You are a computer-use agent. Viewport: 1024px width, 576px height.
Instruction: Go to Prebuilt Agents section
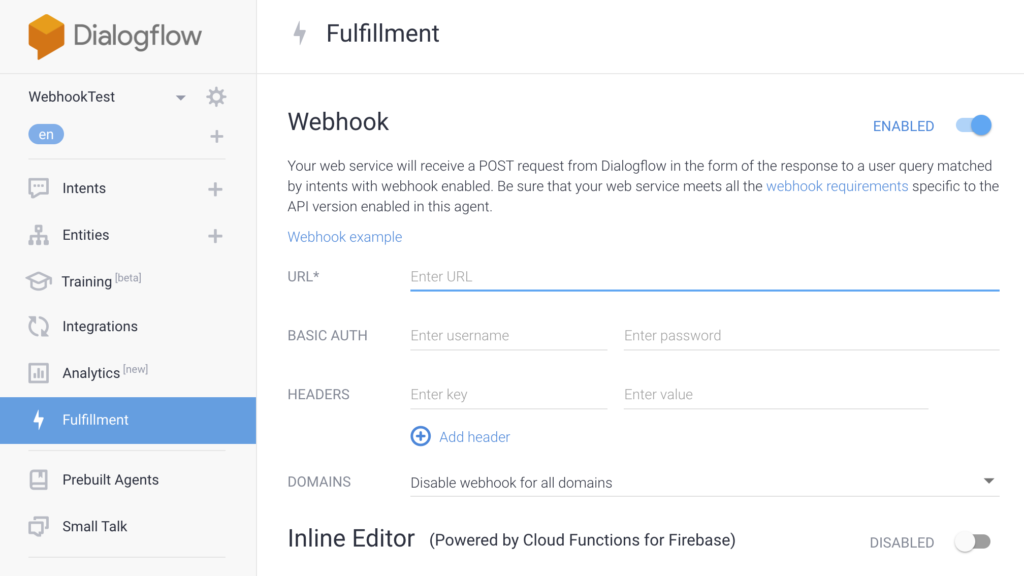pos(110,480)
